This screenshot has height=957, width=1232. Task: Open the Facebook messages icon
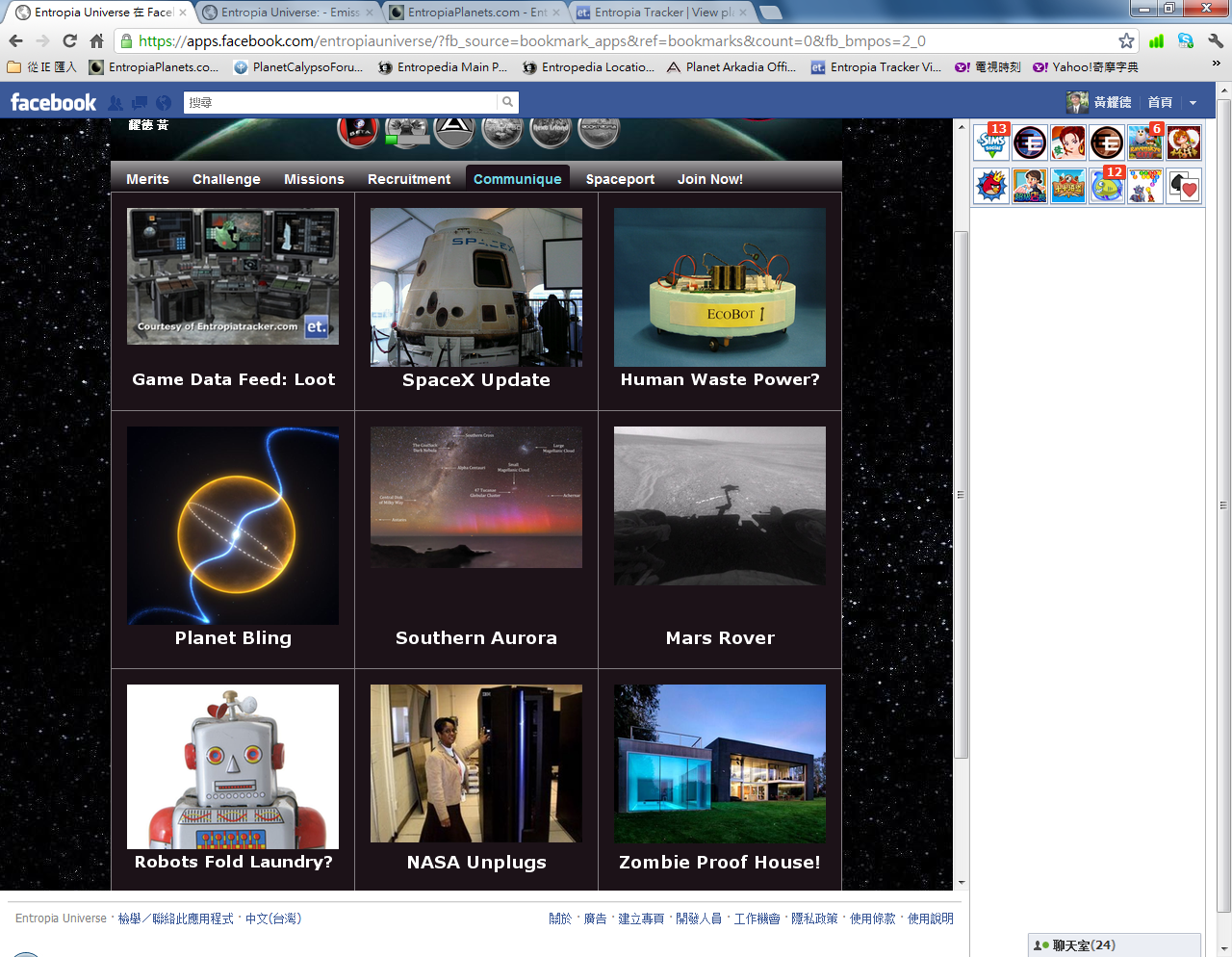point(140,103)
